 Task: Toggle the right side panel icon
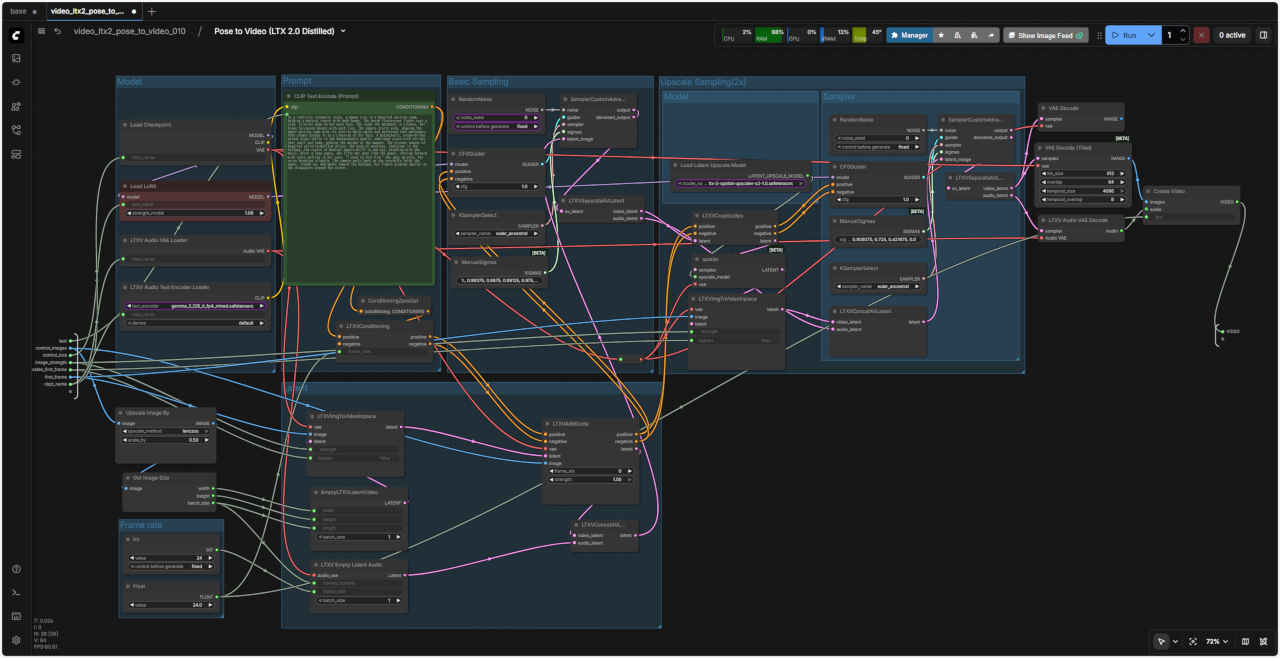point(1263,35)
